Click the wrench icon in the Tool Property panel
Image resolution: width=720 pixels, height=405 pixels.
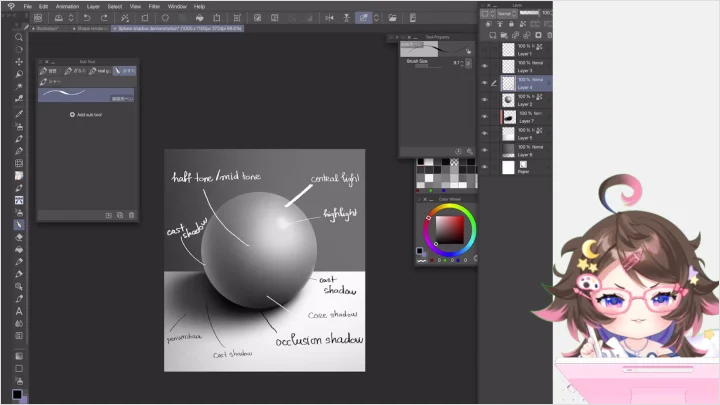pyautogui.click(x=470, y=152)
